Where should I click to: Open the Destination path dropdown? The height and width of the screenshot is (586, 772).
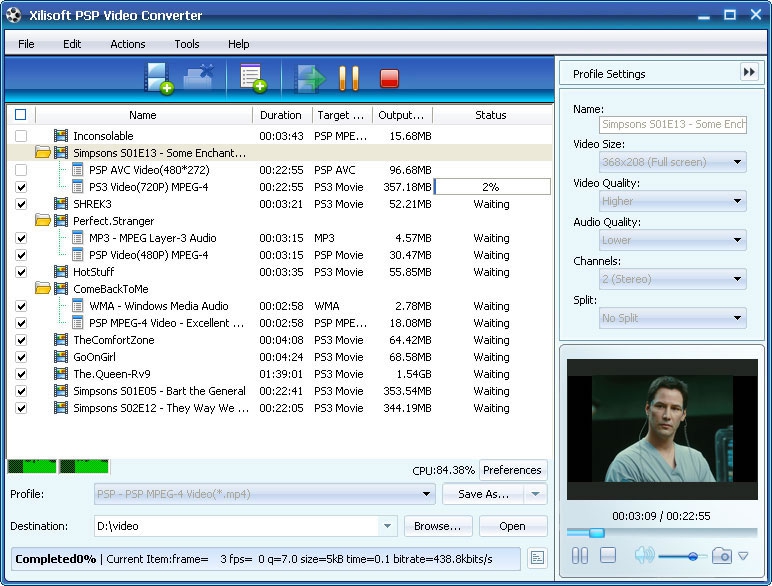(387, 526)
